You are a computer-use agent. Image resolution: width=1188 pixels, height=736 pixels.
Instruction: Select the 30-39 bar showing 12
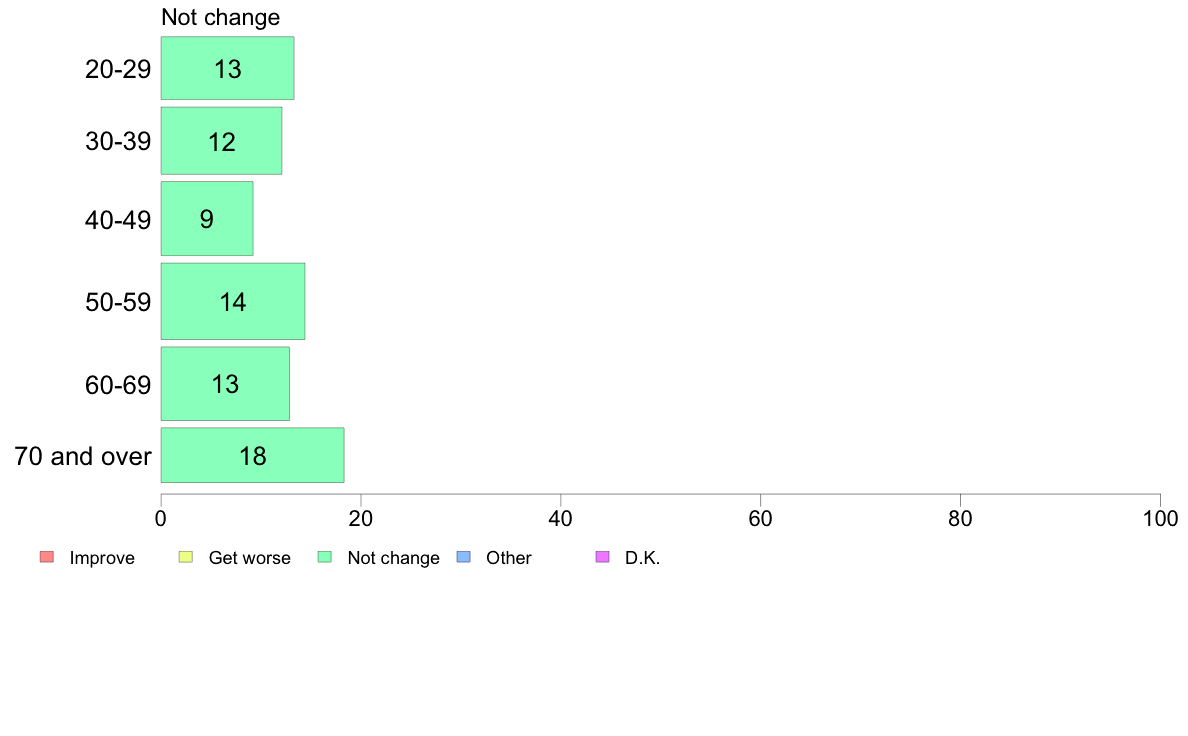(221, 141)
